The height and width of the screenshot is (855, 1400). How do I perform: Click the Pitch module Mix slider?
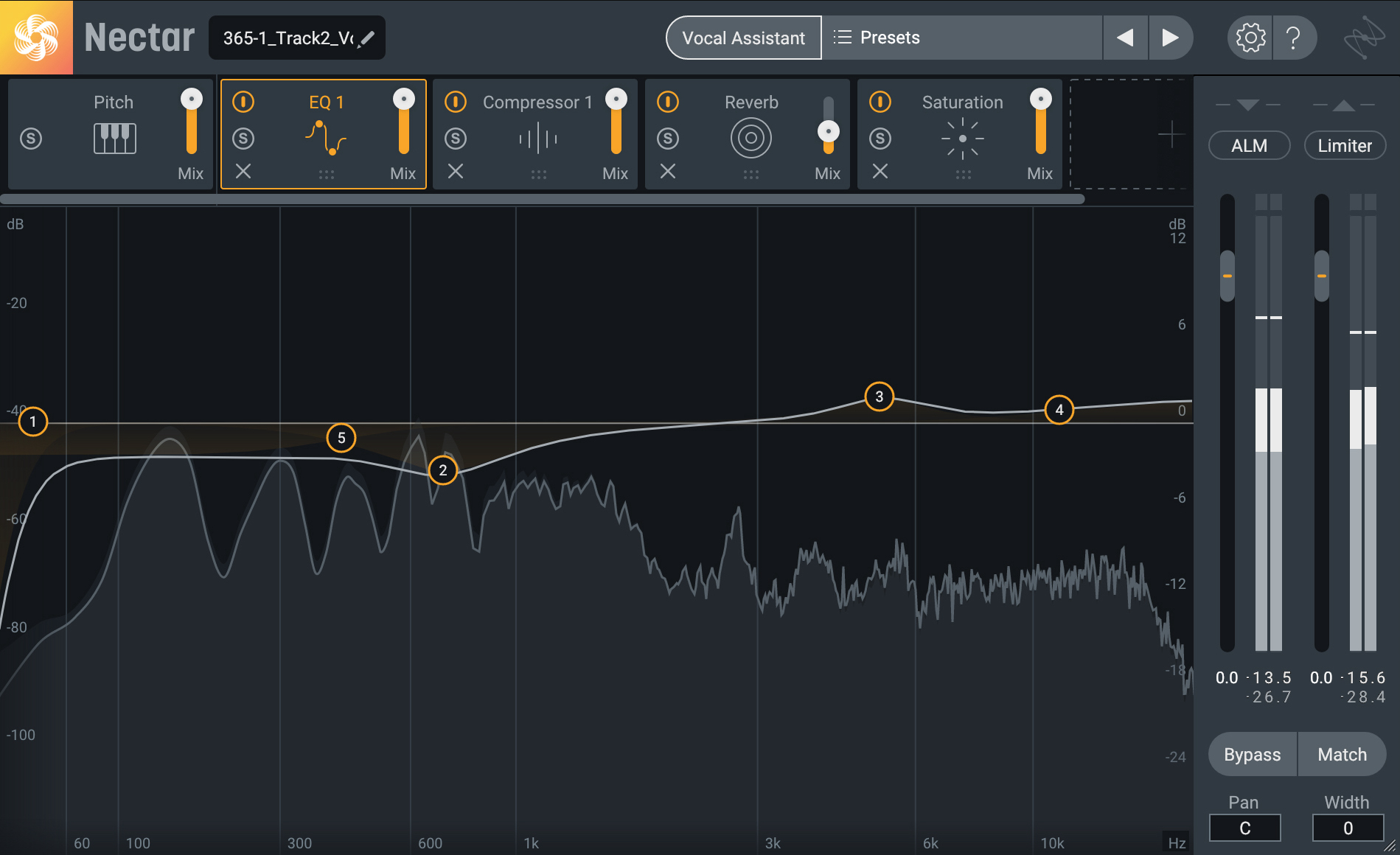(192, 122)
